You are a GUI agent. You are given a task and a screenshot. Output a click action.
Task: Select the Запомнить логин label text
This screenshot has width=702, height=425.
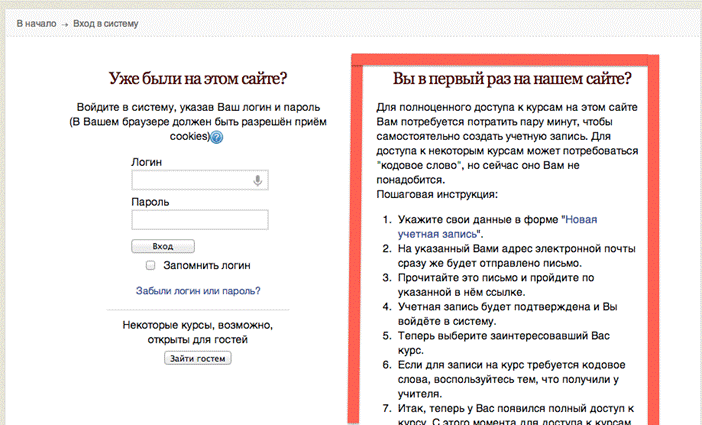(x=207, y=266)
